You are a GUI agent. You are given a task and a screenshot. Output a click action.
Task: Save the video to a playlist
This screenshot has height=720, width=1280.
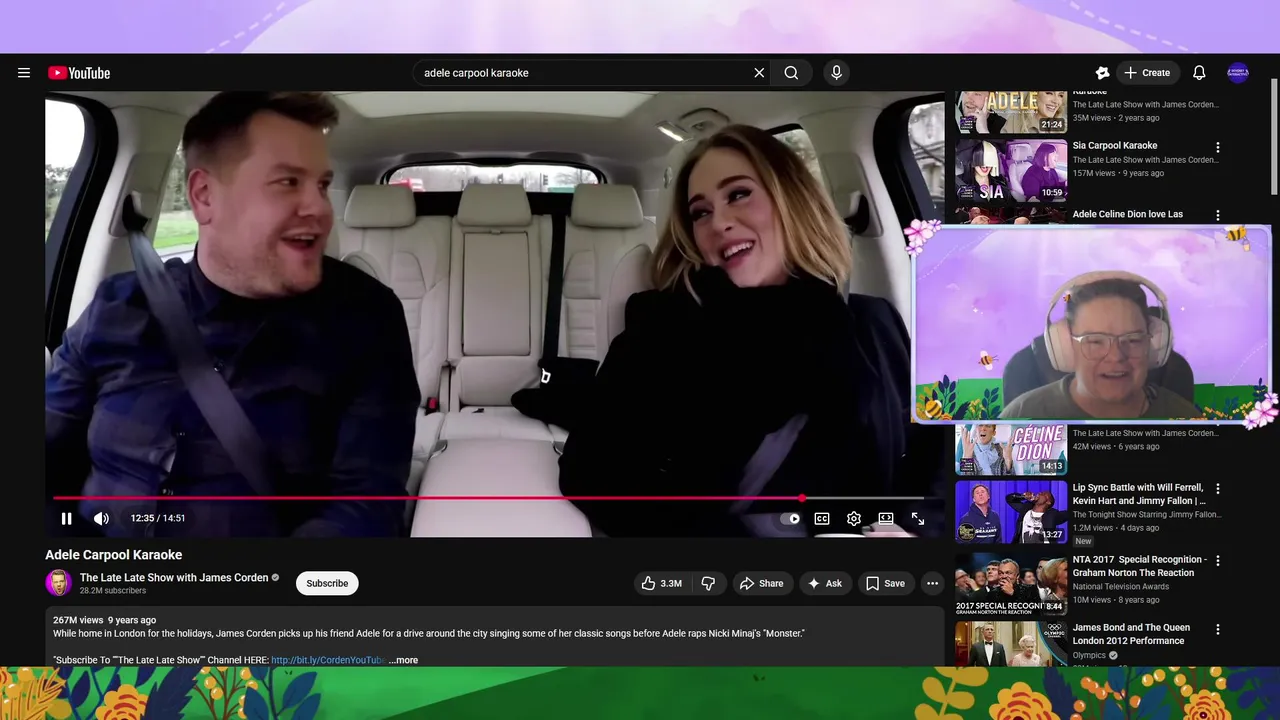[885, 583]
